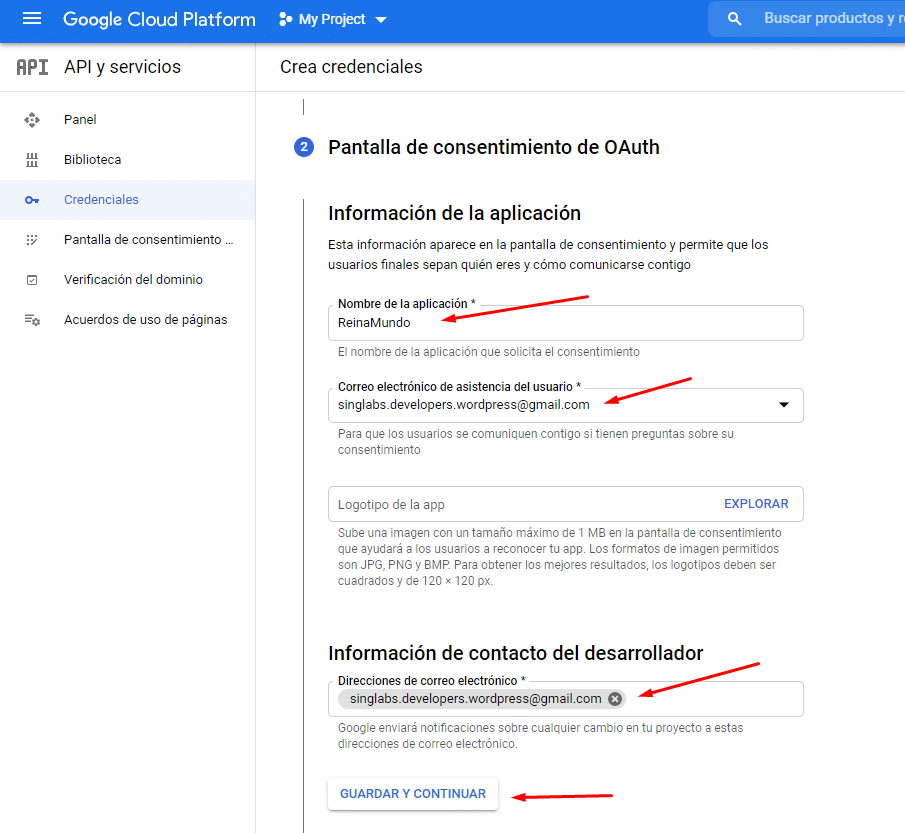Click the Pantalla de consentimiento de OAuth heading

[493, 147]
